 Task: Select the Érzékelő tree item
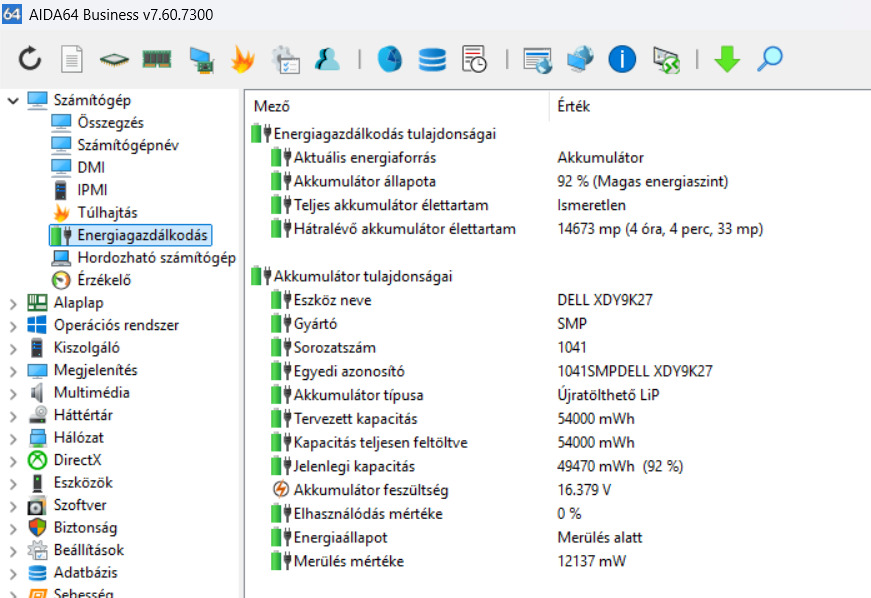(91, 280)
